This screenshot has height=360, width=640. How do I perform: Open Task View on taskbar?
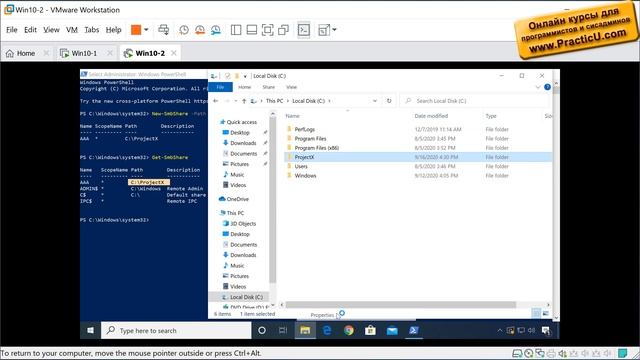coord(283,331)
